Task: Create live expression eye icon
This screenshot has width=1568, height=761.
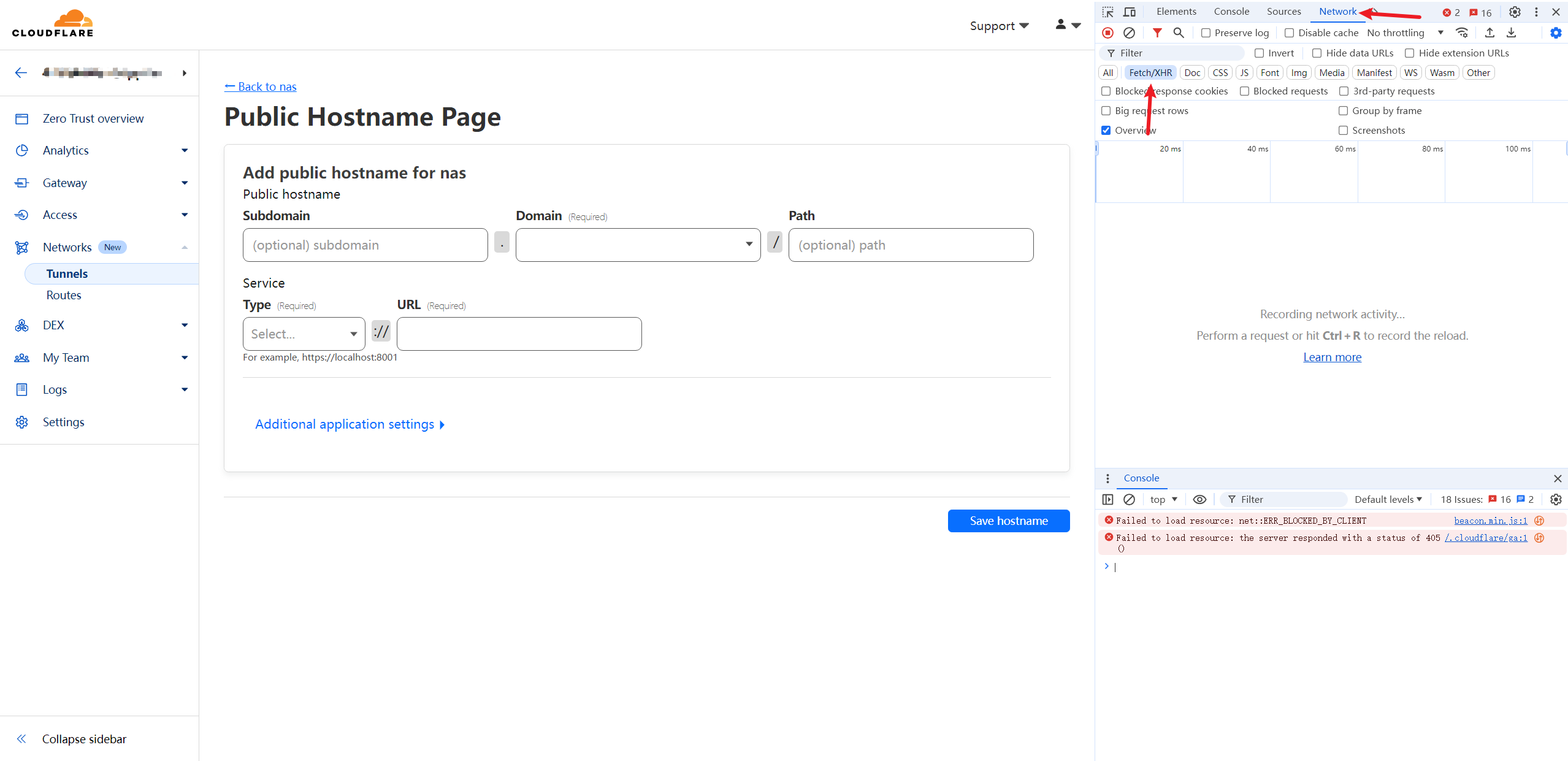Action: (x=1199, y=499)
